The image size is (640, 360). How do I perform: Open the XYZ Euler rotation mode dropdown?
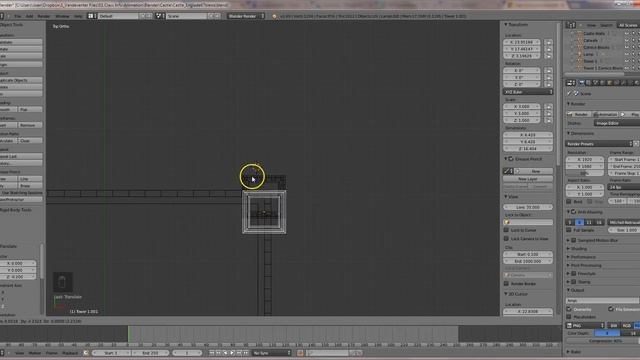(x=528, y=92)
